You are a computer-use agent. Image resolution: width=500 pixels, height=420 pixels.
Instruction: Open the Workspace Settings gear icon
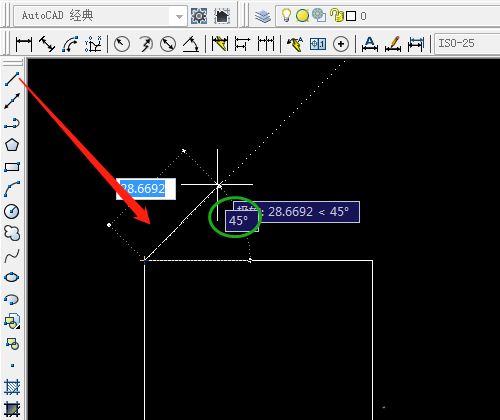pos(199,16)
